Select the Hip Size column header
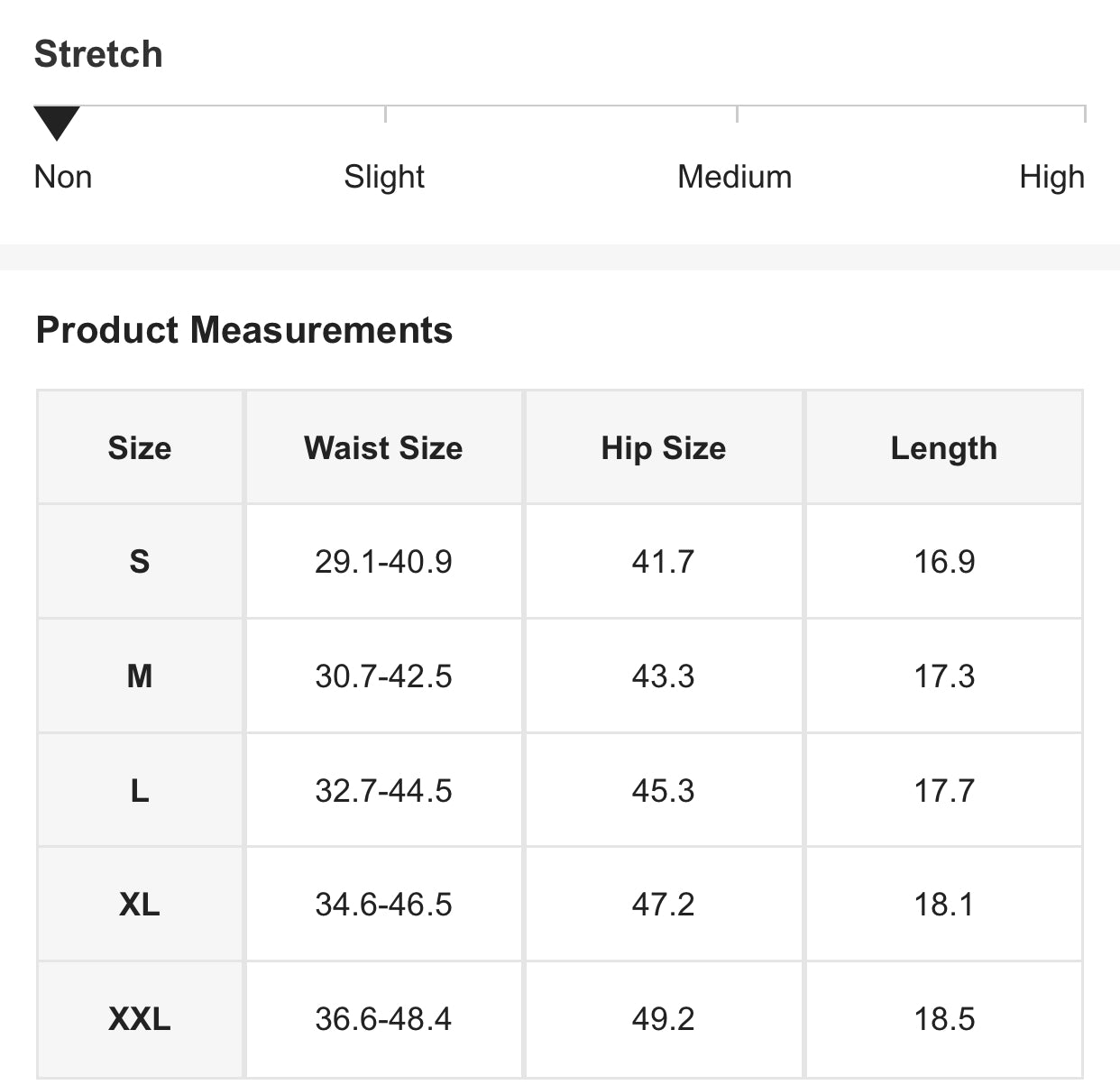The image size is (1120, 1085). (x=664, y=448)
